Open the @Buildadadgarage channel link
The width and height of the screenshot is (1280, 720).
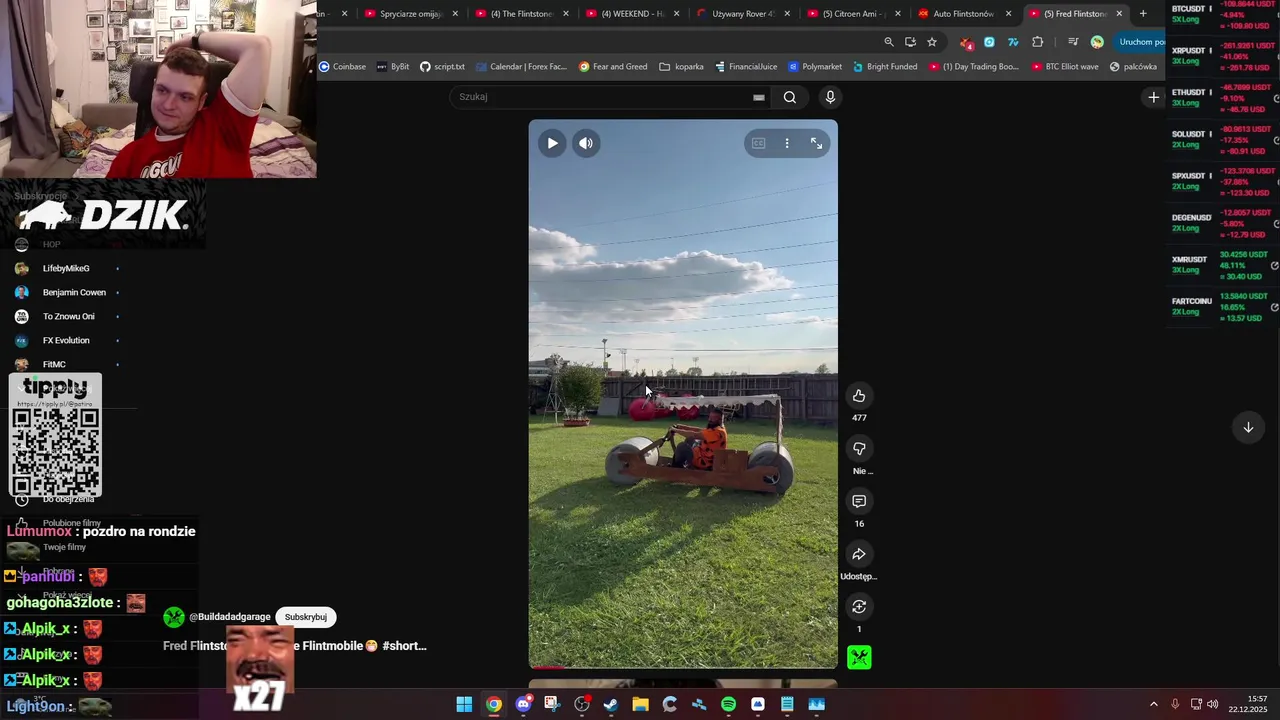click(x=229, y=617)
